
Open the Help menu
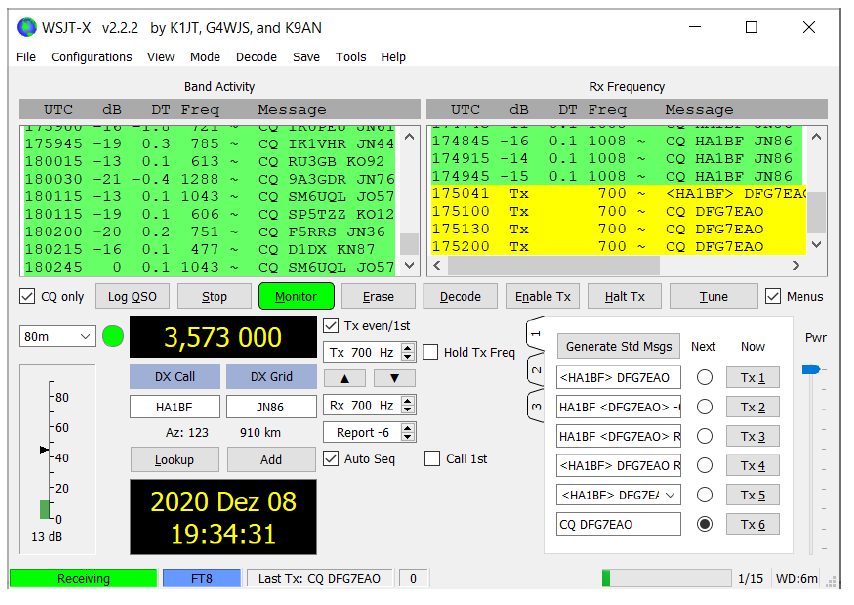393,57
